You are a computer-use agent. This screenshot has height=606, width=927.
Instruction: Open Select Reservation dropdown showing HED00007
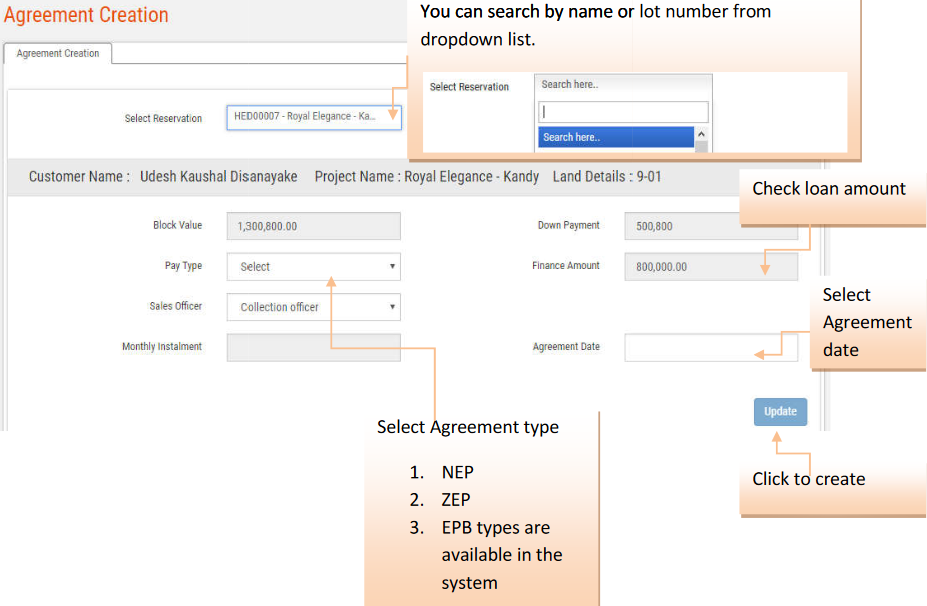[313, 117]
